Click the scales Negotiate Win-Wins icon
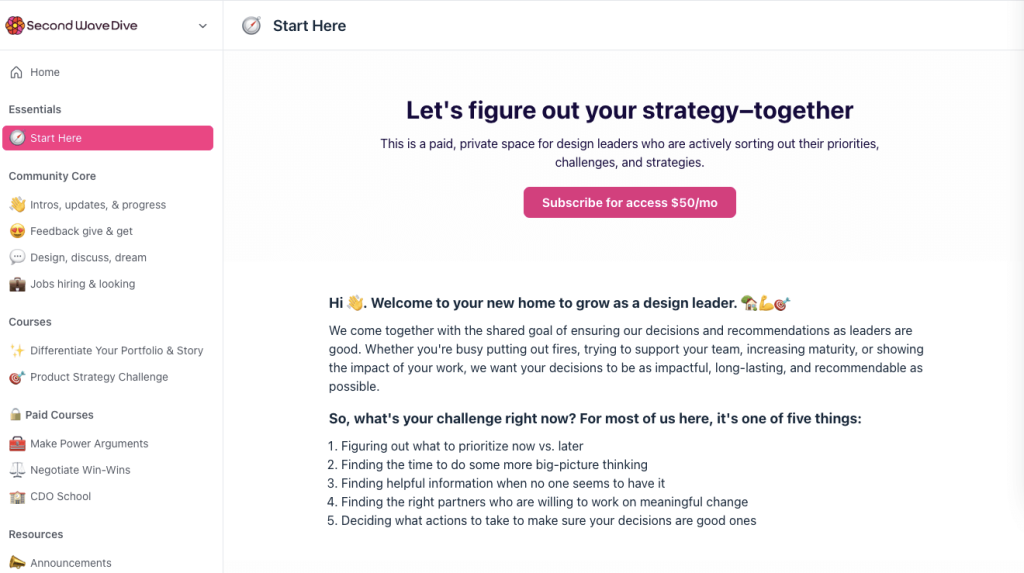The width and height of the screenshot is (1024, 573). (x=17, y=470)
